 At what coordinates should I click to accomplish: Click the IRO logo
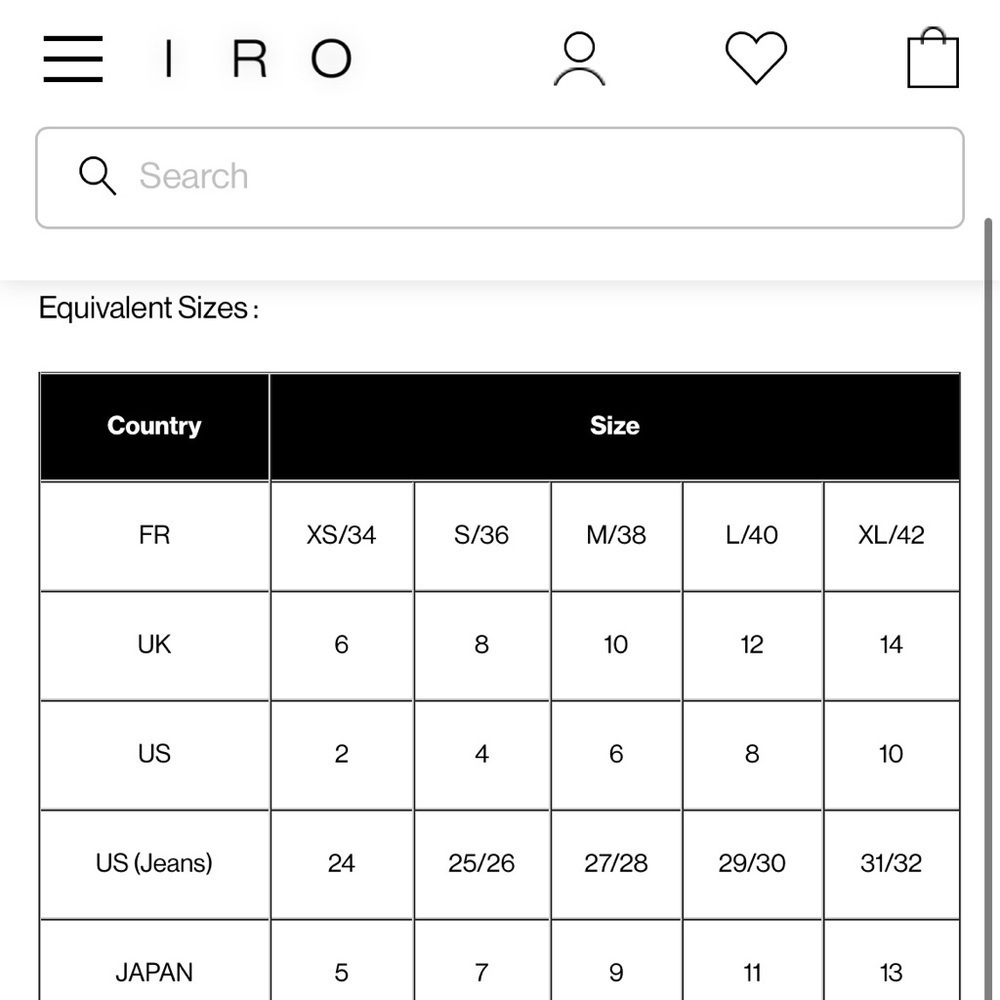click(258, 59)
